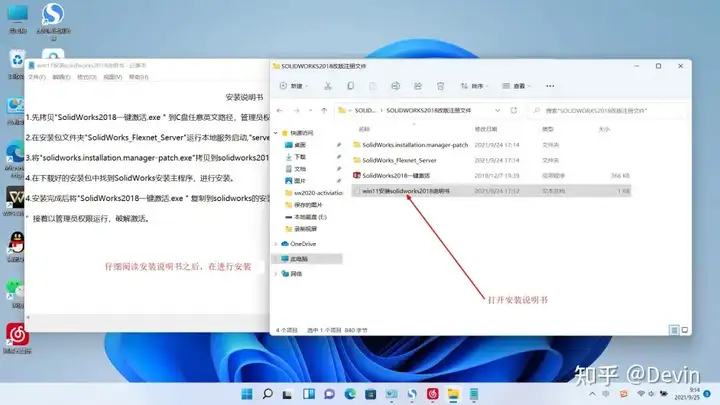720x405 pixels.
Task: Click the Cut scissors icon in Explorer toolbar
Action: click(328, 86)
